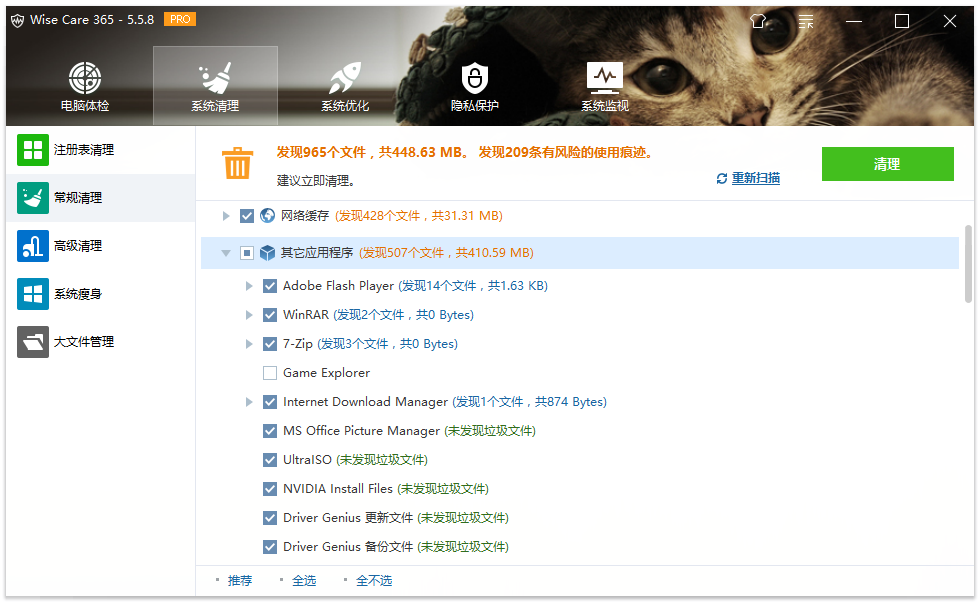Expand the 网络缓存 tree node
This screenshot has width=980, height=602.
pyautogui.click(x=226, y=216)
